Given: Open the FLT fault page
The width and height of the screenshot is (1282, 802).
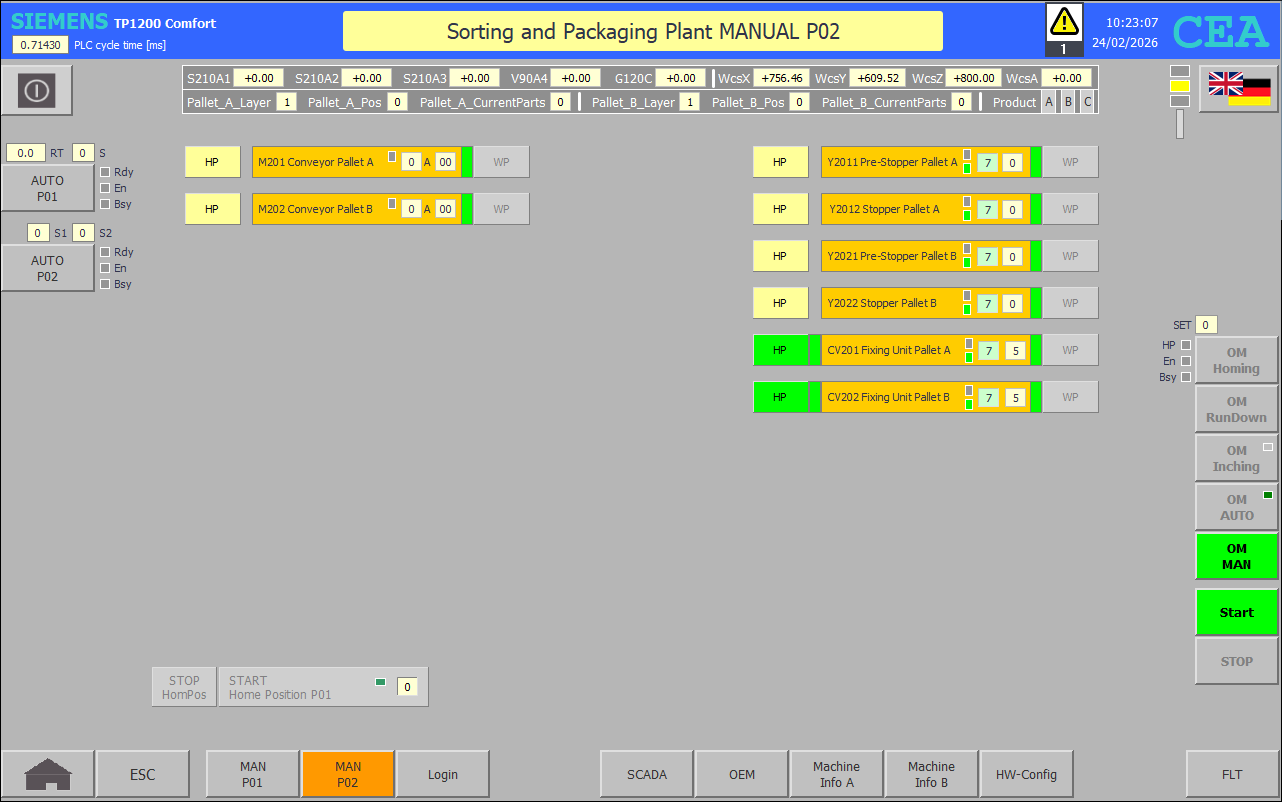Looking at the screenshot, I should (1232, 774).
